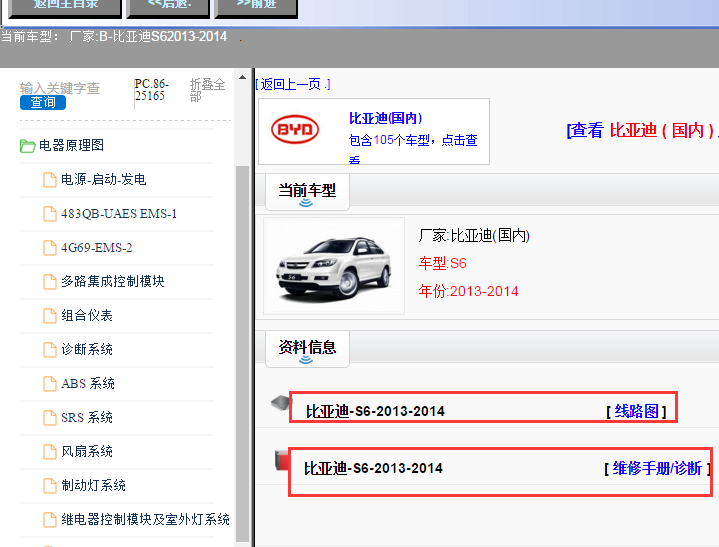Open the 制动灯系统 entry
This screenshot has width=719, height=547.
tap(93, 485)
